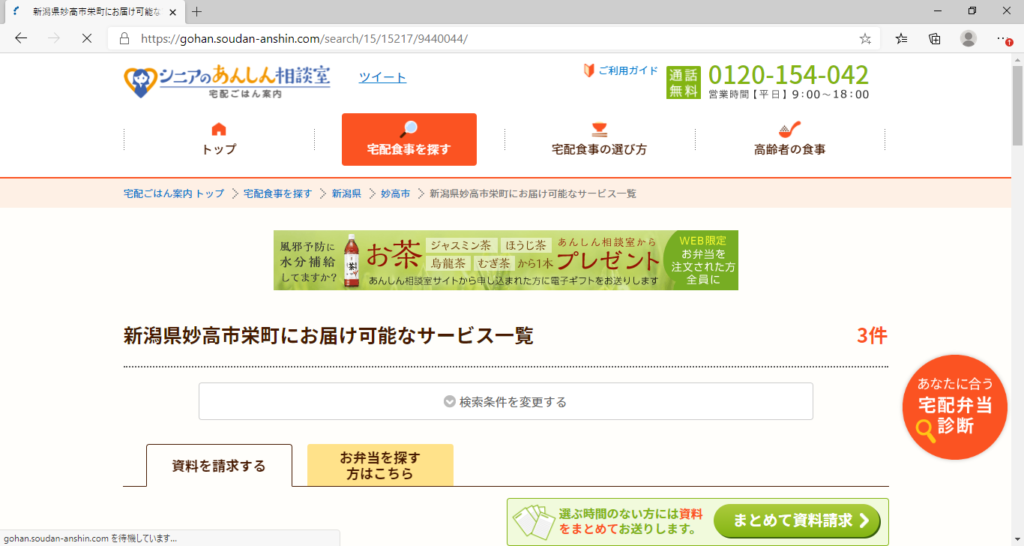Open 高齢者の食事 menu
Viewport: 1024px width, 546px height.
790,139
